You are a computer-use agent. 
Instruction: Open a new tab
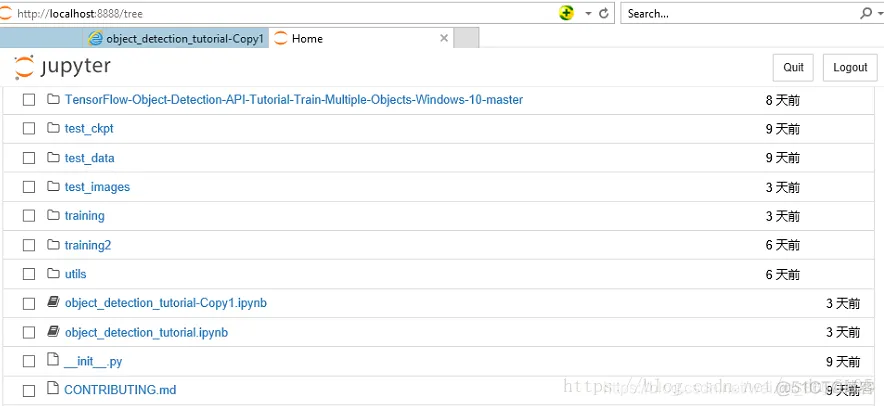(466, 38)
